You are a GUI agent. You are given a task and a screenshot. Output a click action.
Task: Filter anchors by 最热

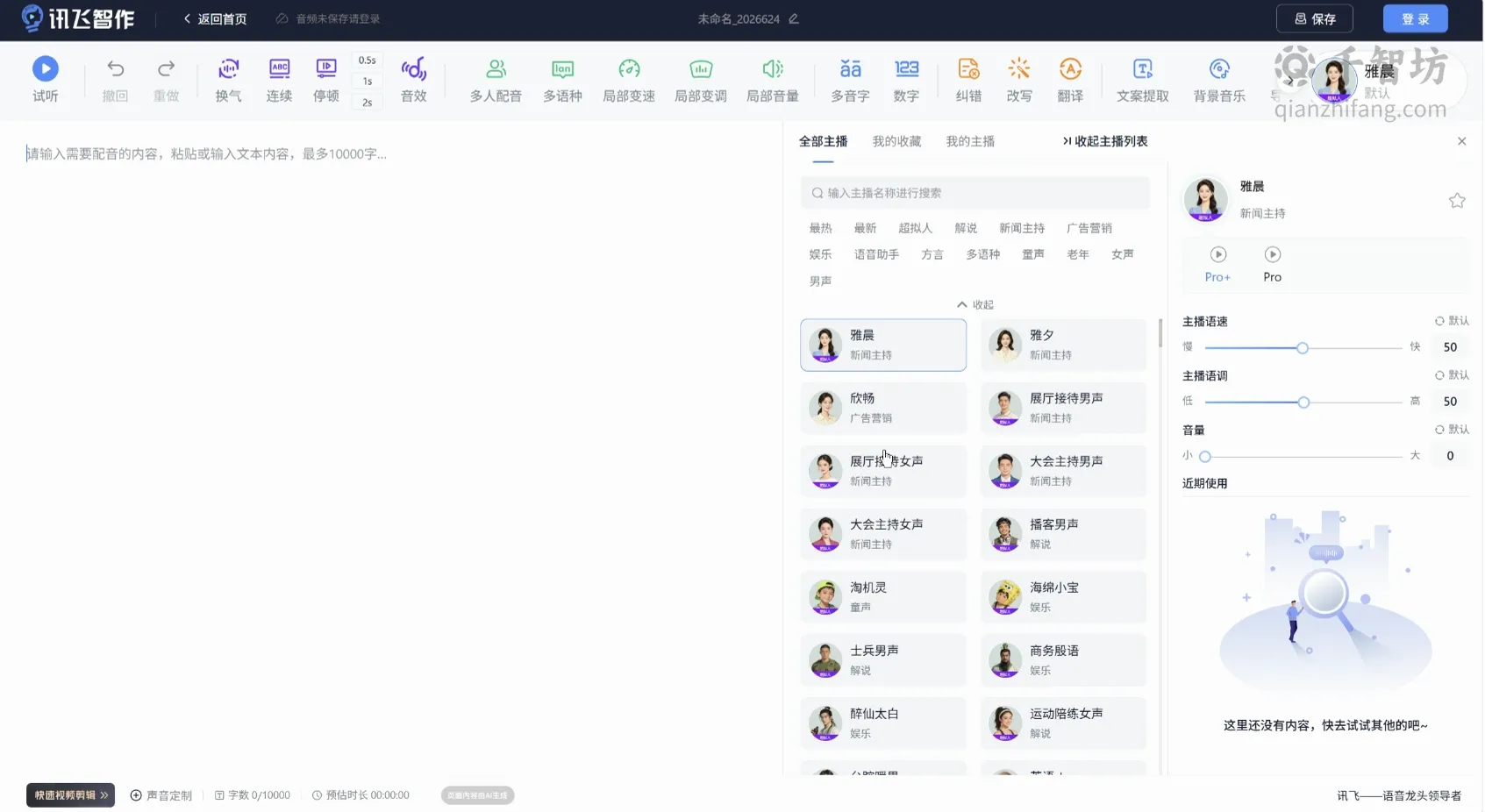820,228
